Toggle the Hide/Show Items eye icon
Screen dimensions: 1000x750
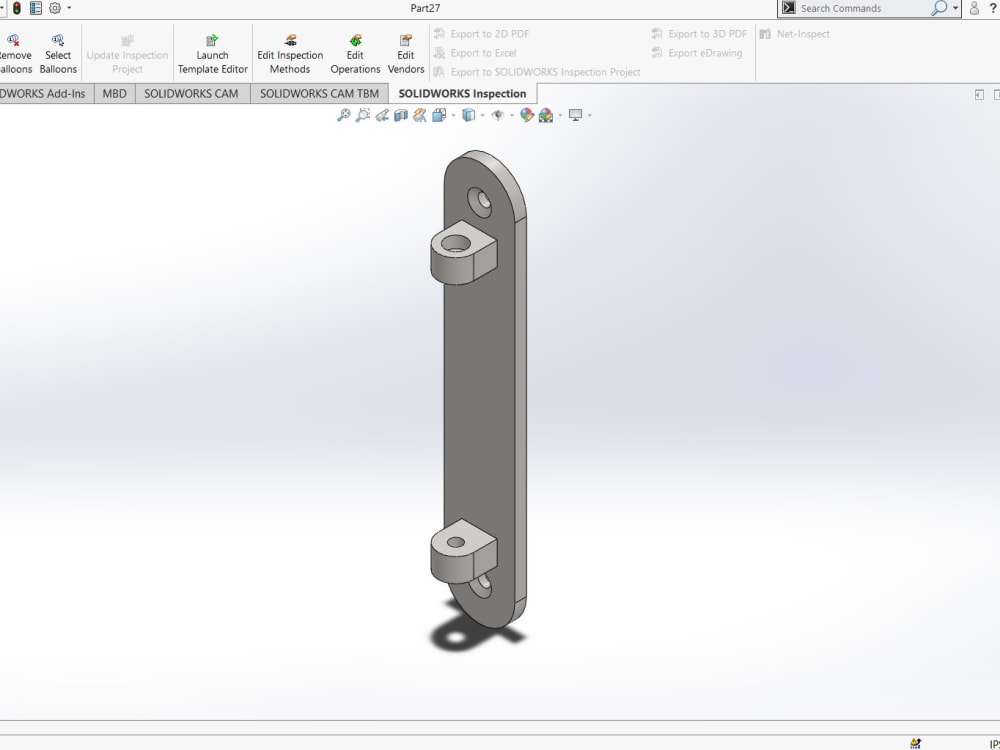(x=498, y=114)
